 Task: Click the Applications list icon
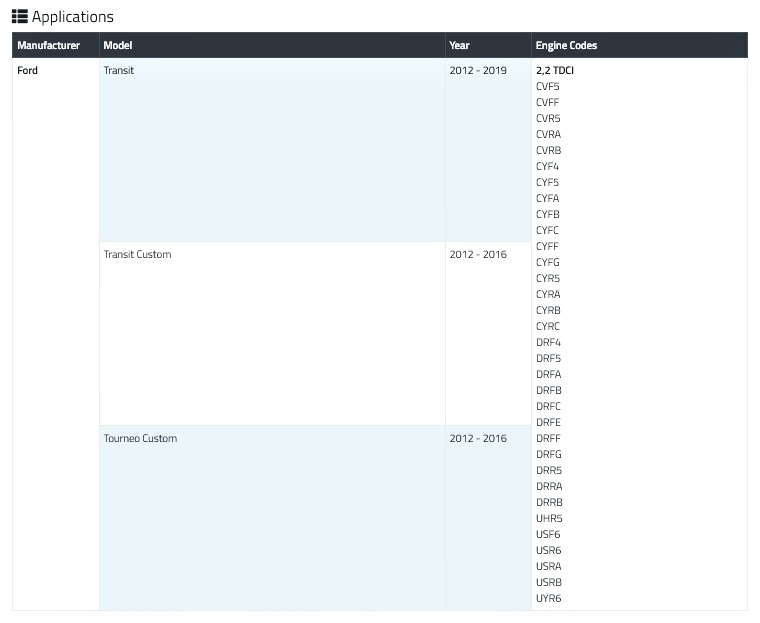tap(20, 16)
